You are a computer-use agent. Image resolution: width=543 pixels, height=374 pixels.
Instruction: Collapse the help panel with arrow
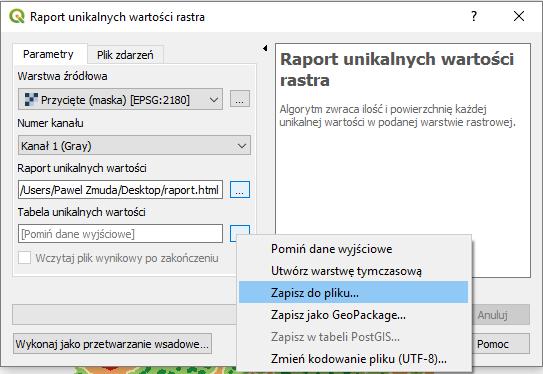click(x=265, y=48)
